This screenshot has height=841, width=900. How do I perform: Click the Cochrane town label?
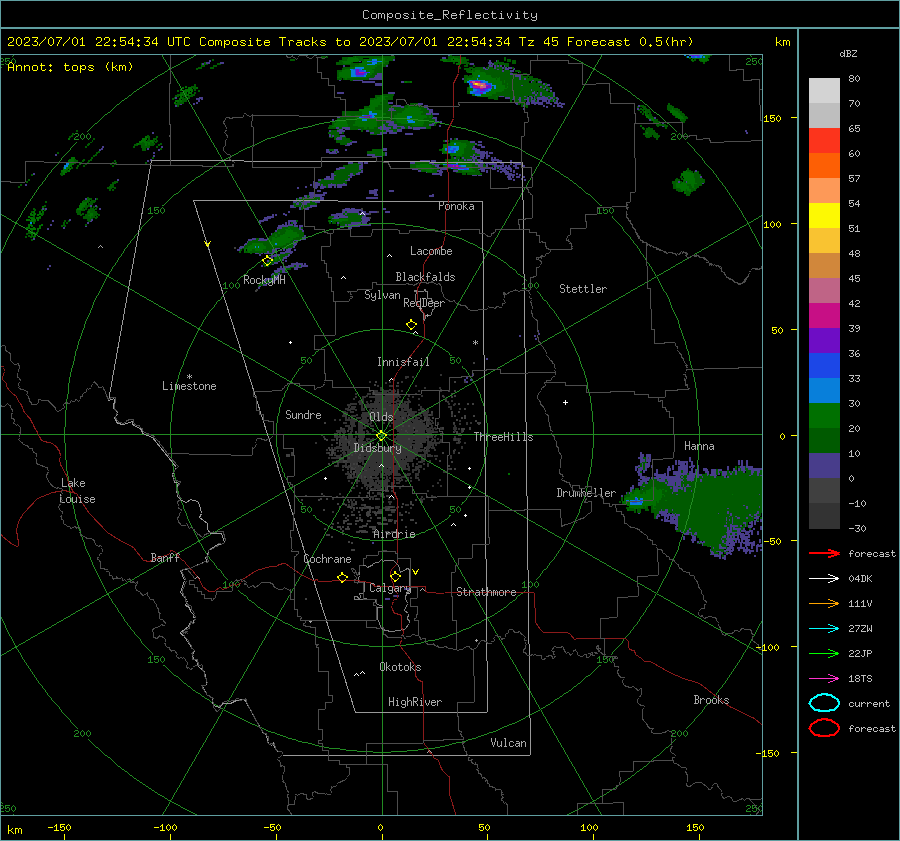tap(327, 559)
